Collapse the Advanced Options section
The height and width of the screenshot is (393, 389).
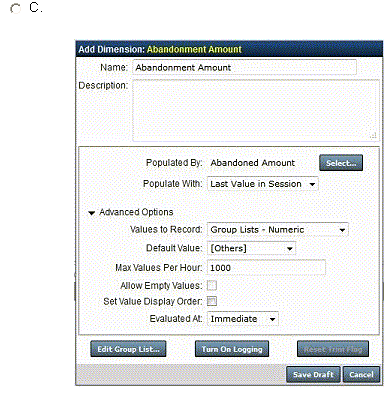91,213
